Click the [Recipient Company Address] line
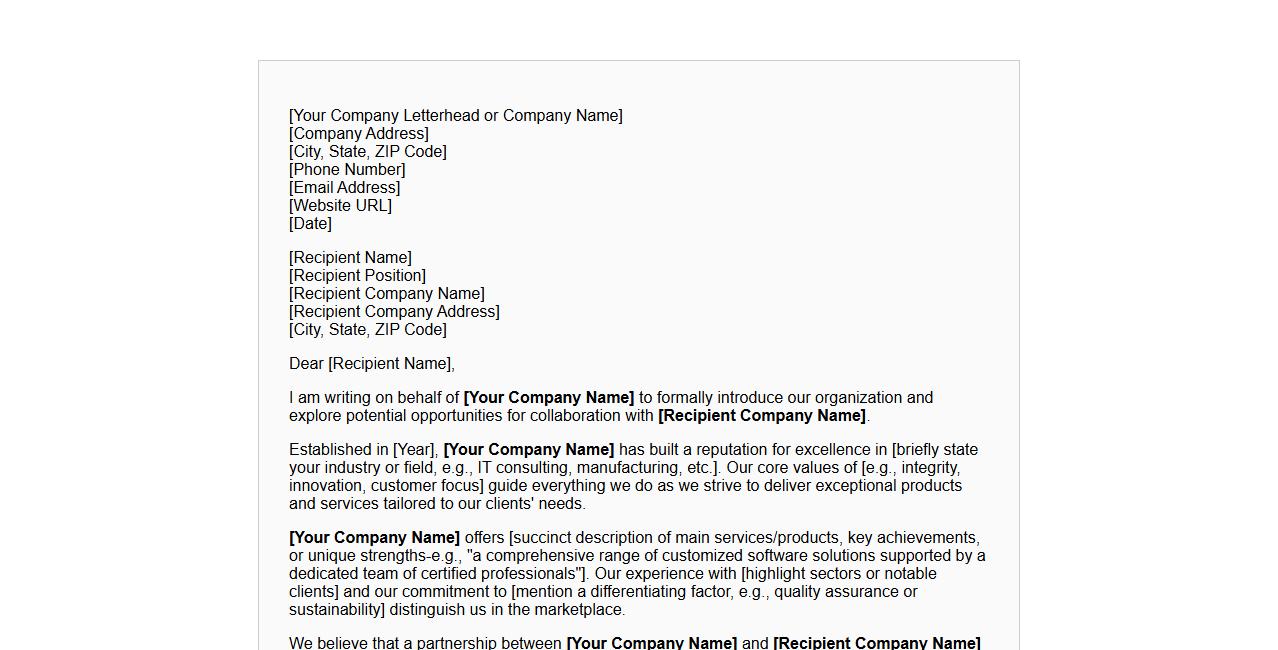The width and height of the screenshot is (1278, 650). (x=394, y=312)
